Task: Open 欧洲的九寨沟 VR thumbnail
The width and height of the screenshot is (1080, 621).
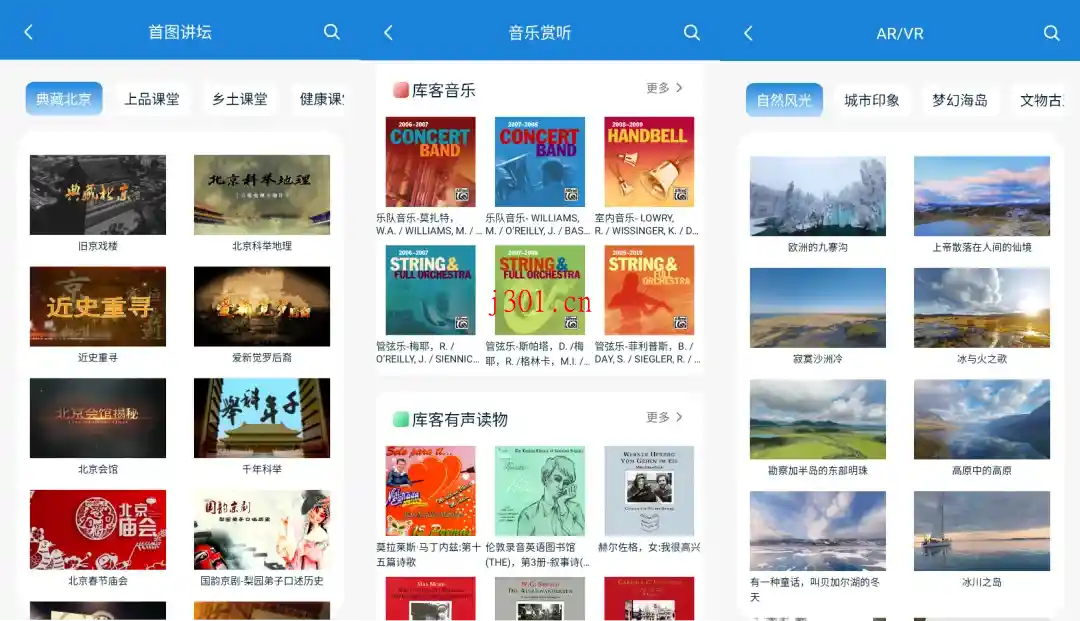Action: (818, 196)
